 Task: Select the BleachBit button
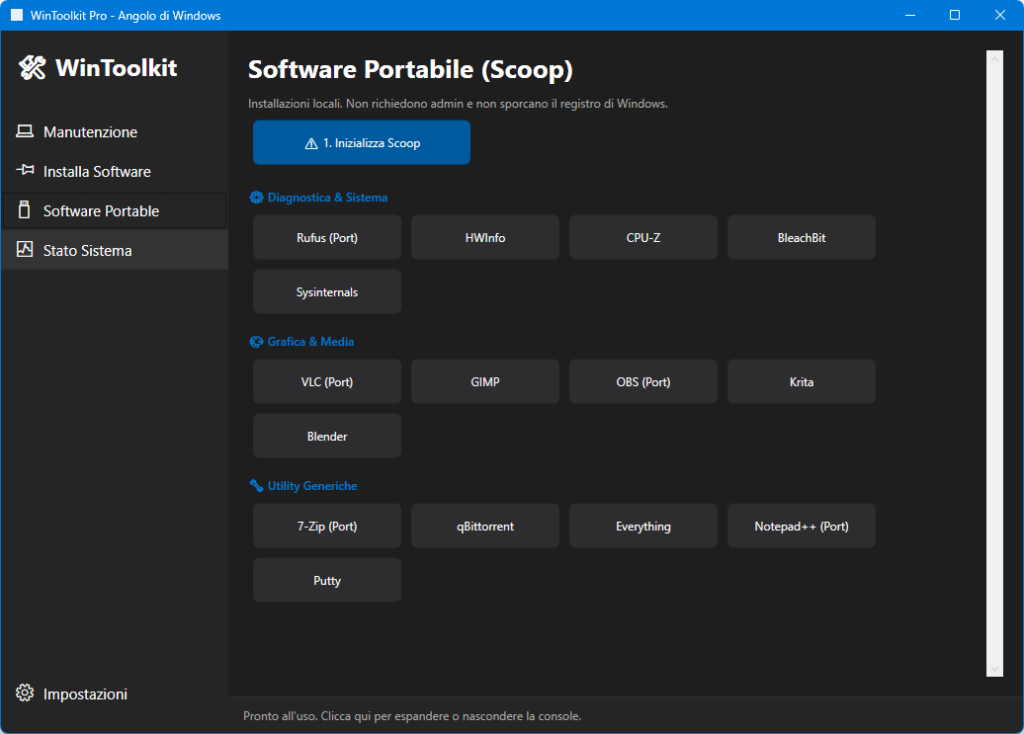pos(801,238)
